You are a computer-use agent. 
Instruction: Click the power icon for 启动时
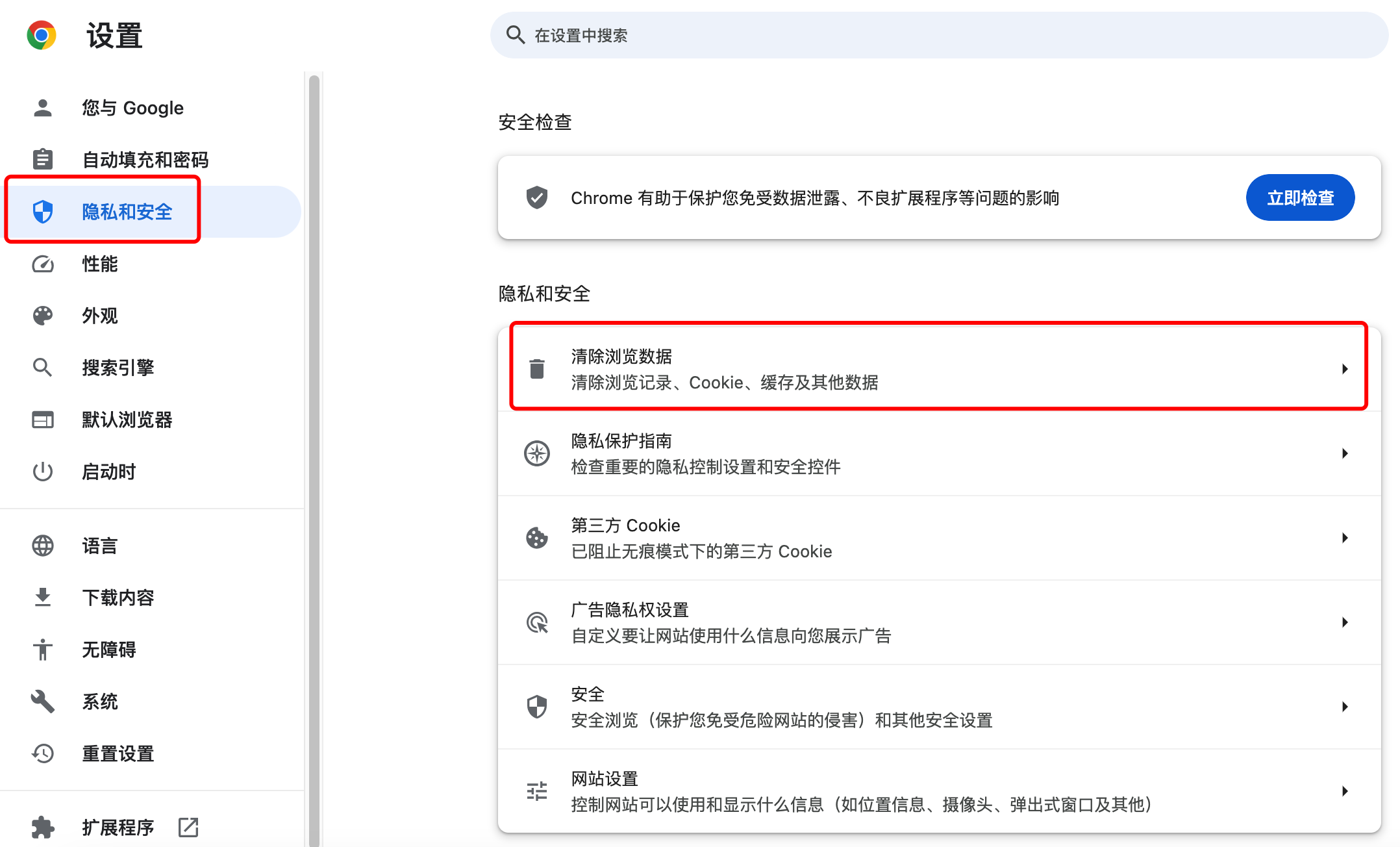43,472
